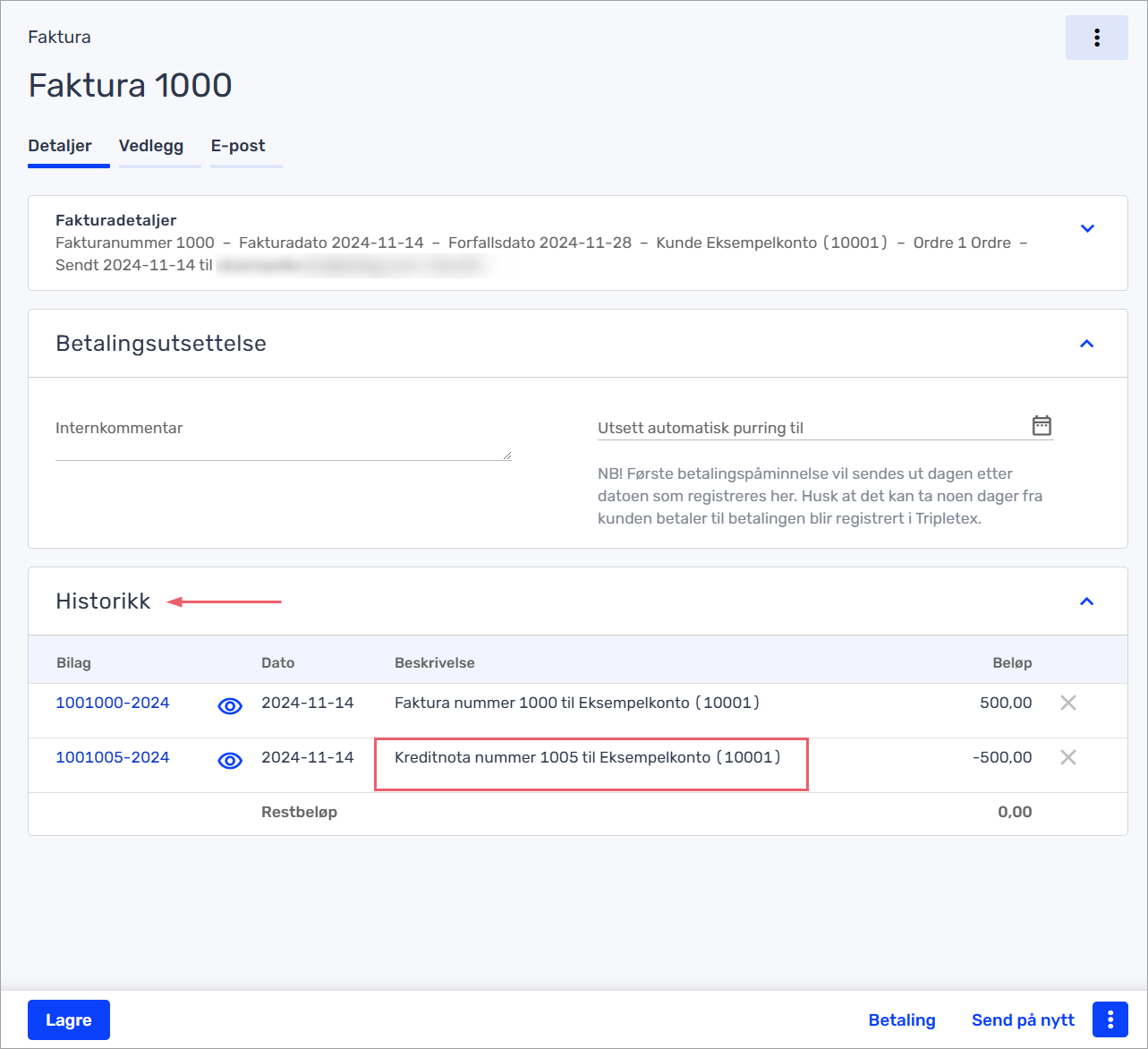Click the Restbeløp label

click(299, 812)
